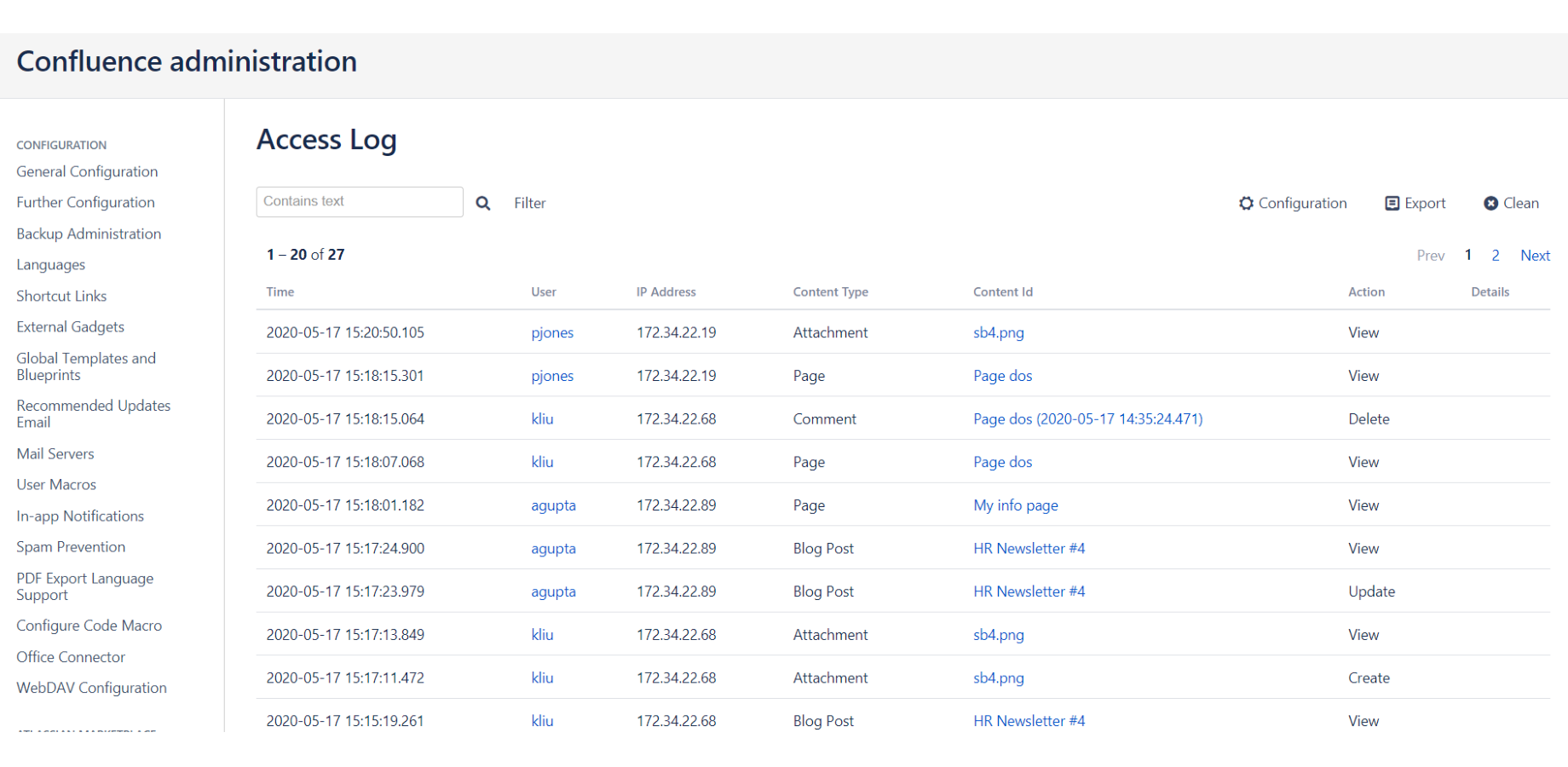Open Page dos link on 15:18:15.301 row
1568x767 pixels.
pyautogui.click(x=1002, y=376)
